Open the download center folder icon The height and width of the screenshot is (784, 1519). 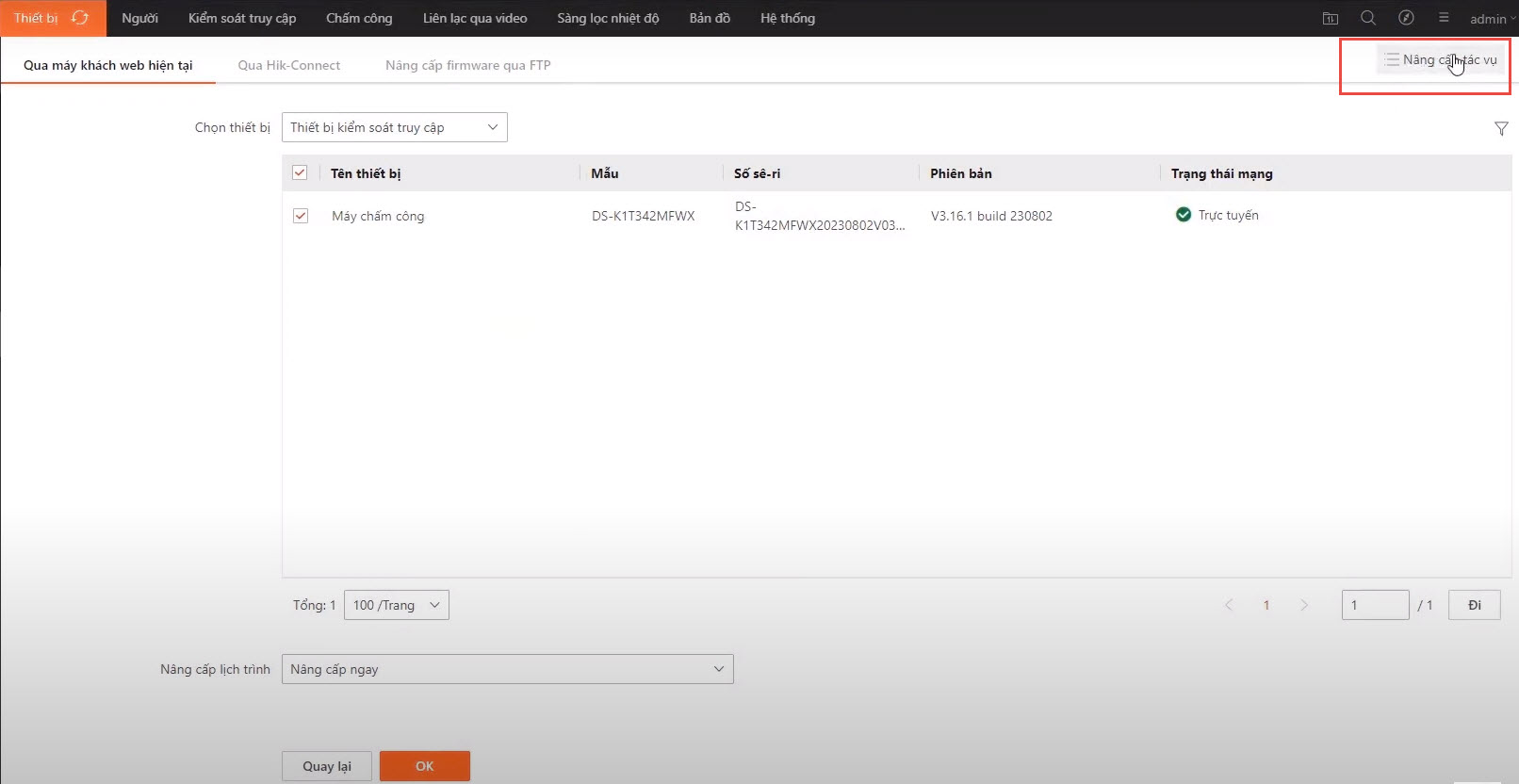point(1330,18)
